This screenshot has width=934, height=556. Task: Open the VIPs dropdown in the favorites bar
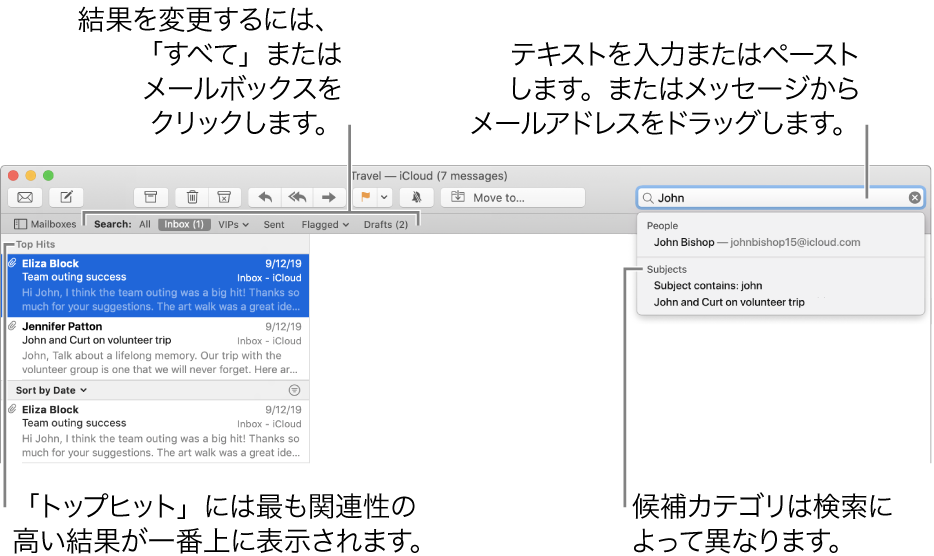click(233, 224)
